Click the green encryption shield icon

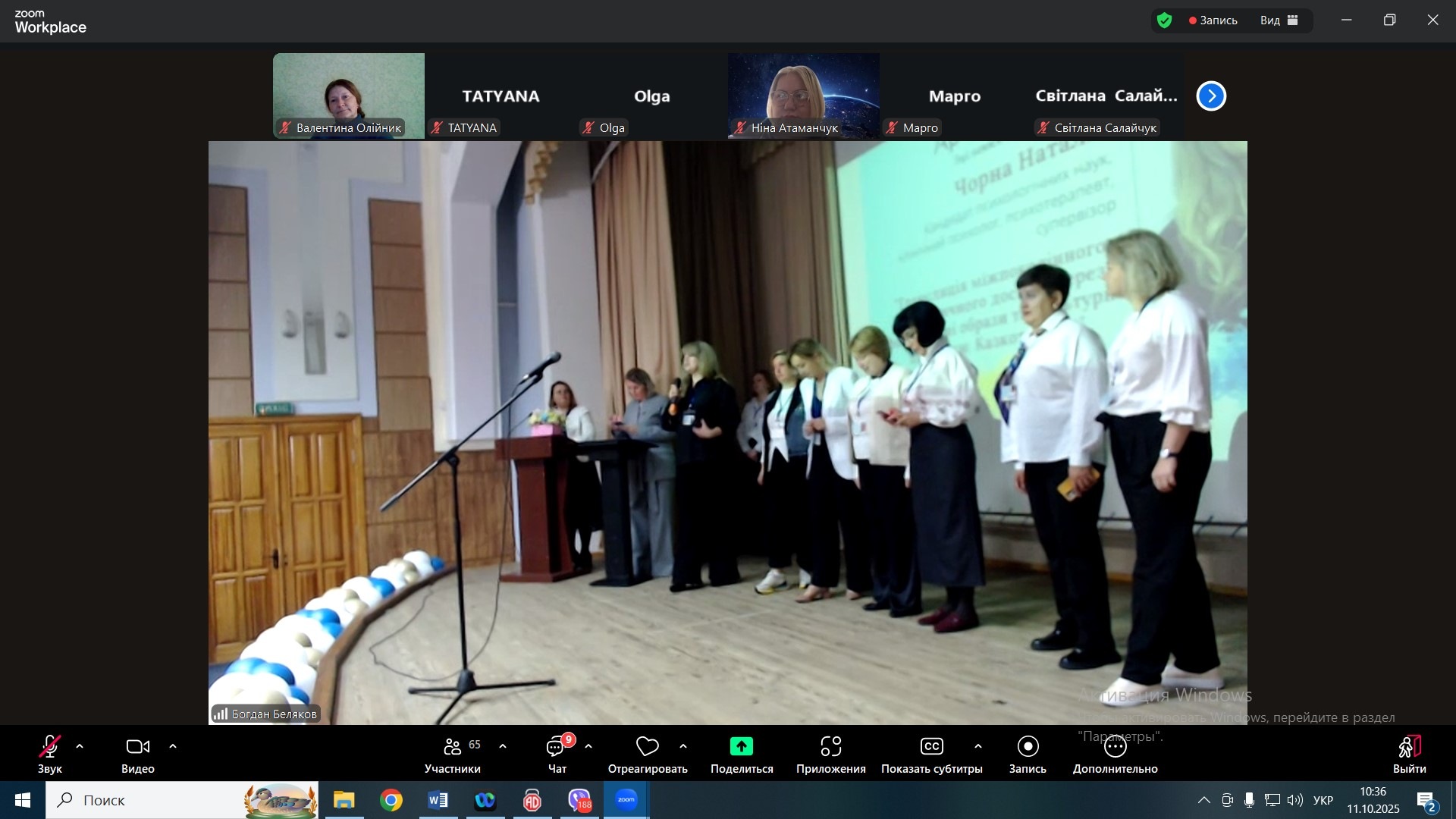pos(1165,20)
